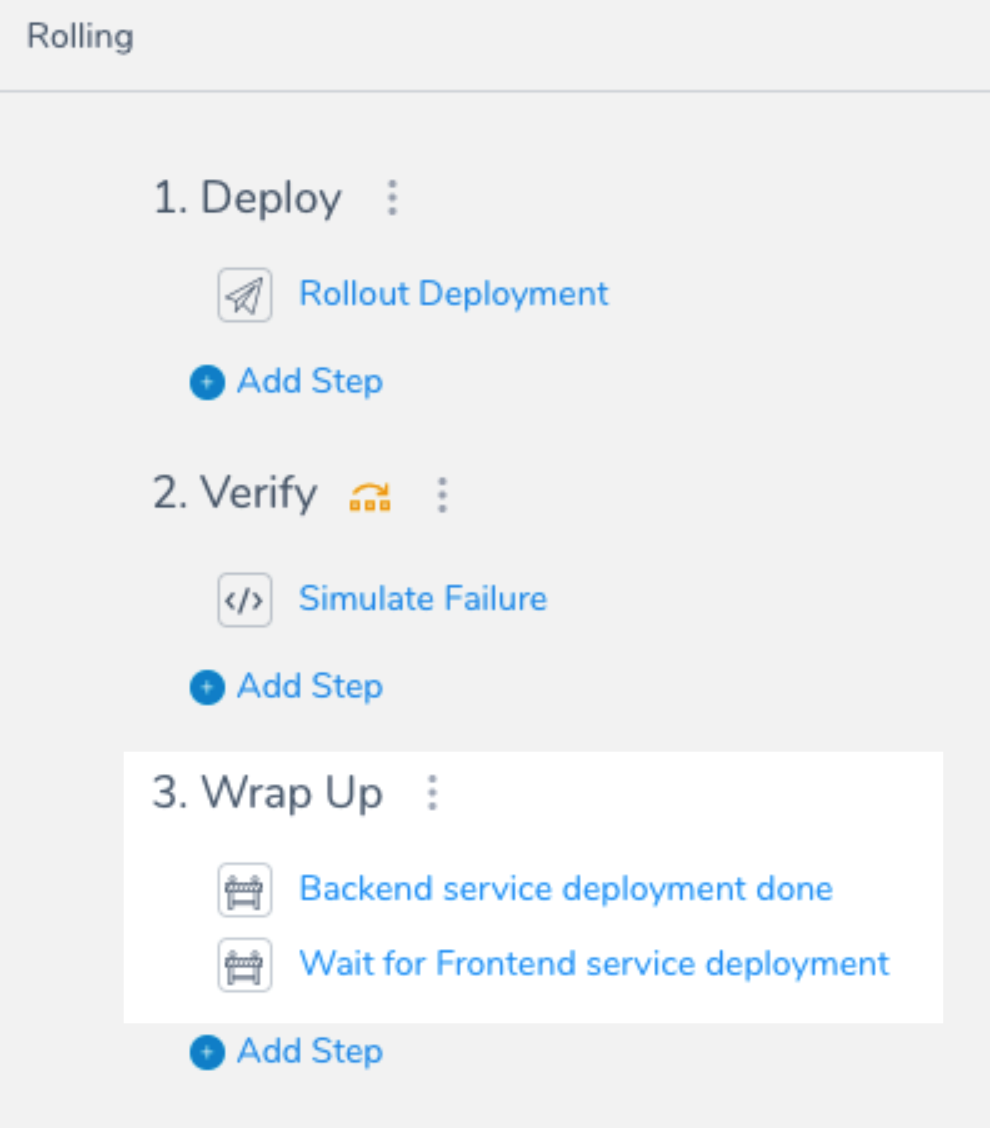Click the blue plus icon under Rollout Deployment
Screen dimensions: 990x1128
pos(207,383)
